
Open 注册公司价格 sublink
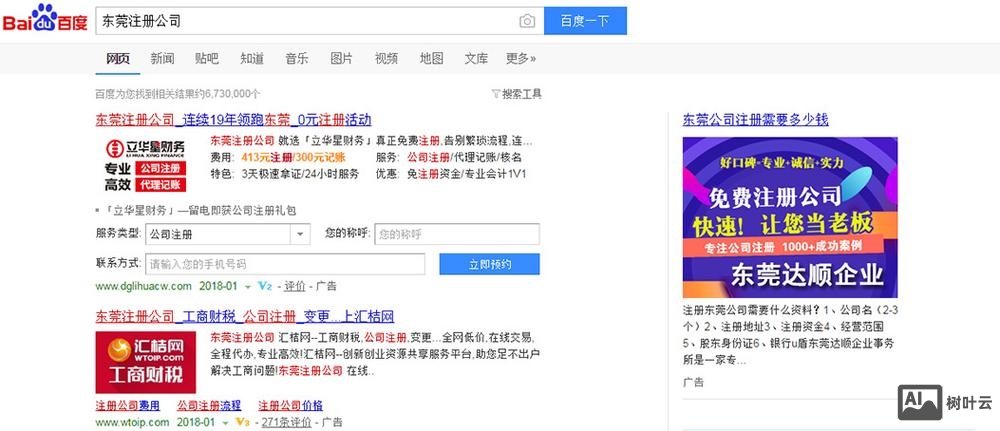pos(290,405)
